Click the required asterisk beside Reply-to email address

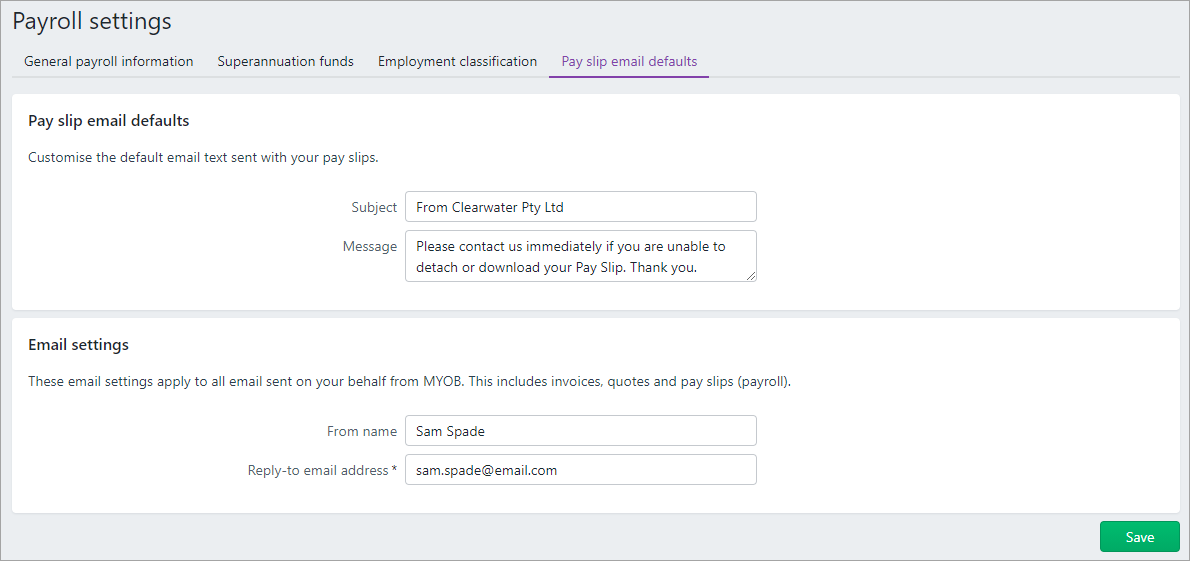394,470
